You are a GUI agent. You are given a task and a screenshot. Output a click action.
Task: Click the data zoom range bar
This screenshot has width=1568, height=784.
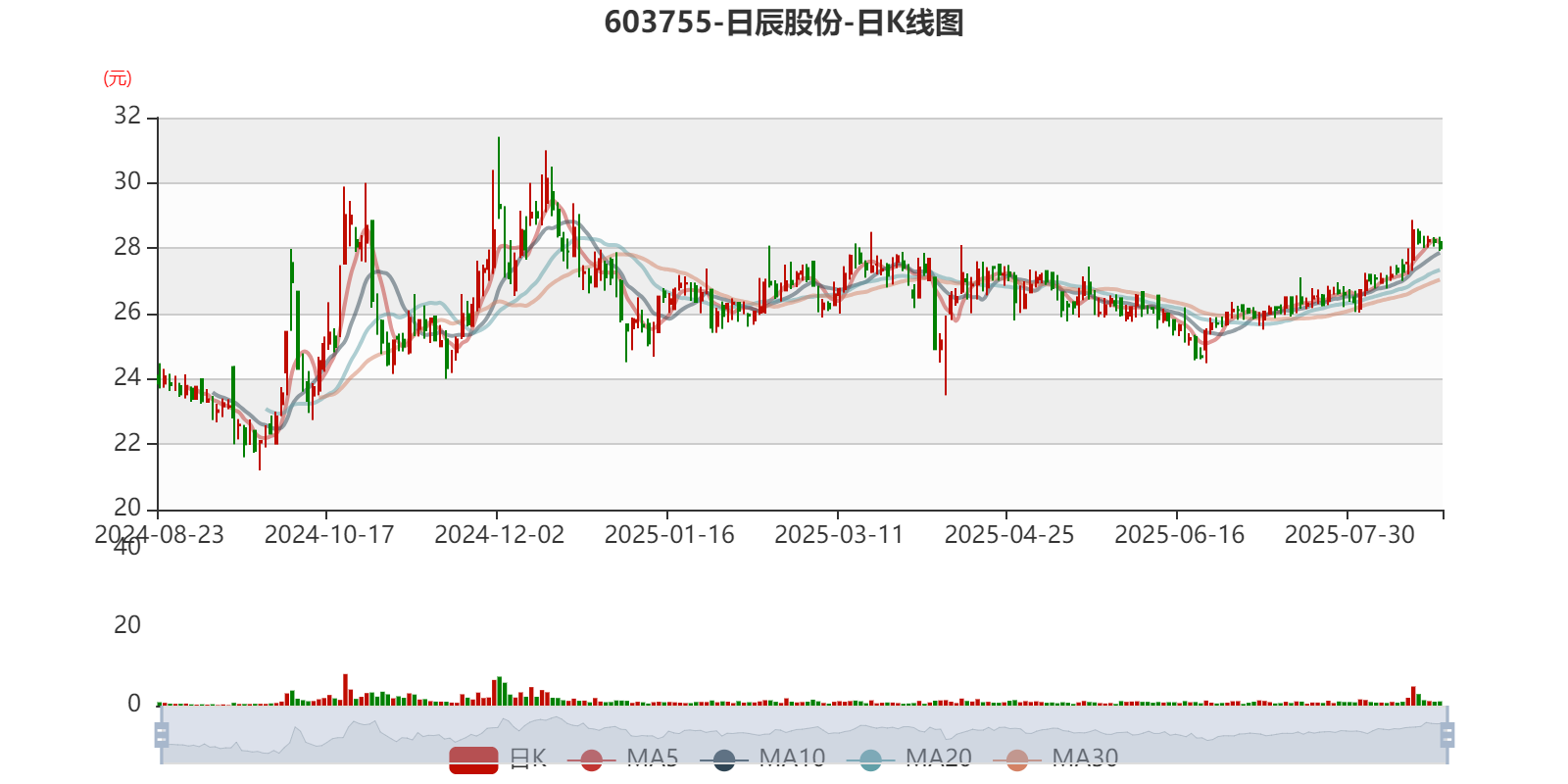[x=804, y=735]
